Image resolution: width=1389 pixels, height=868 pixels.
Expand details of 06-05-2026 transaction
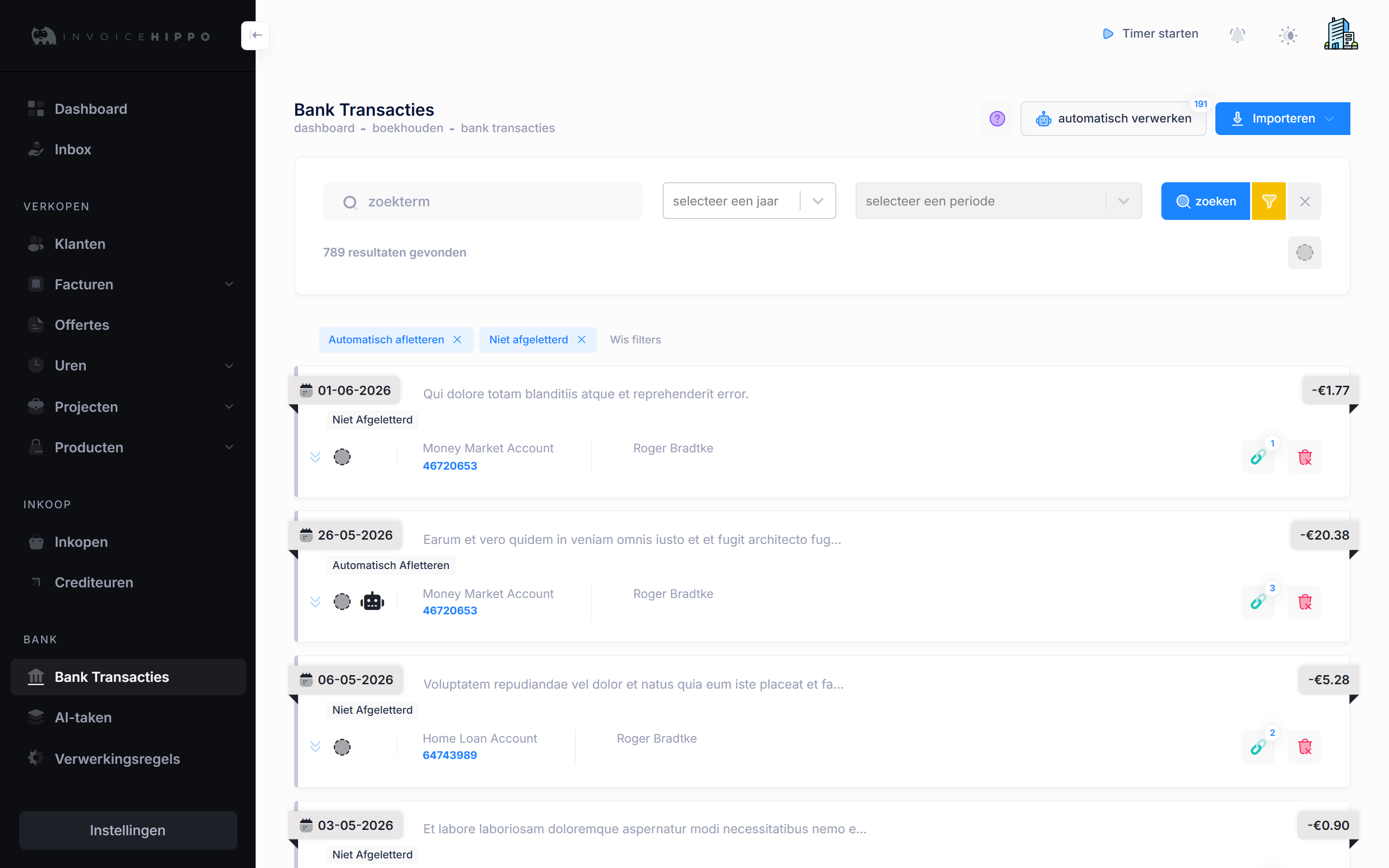315,746
